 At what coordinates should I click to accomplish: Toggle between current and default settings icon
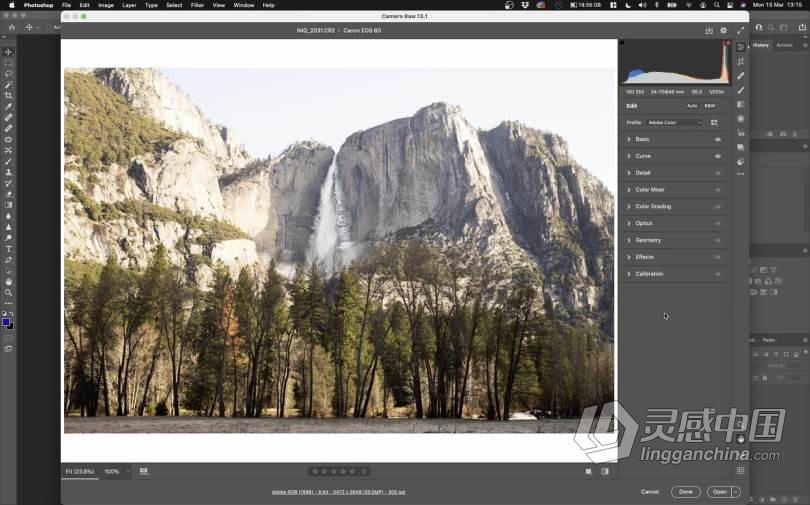click(x=605, y=471)
